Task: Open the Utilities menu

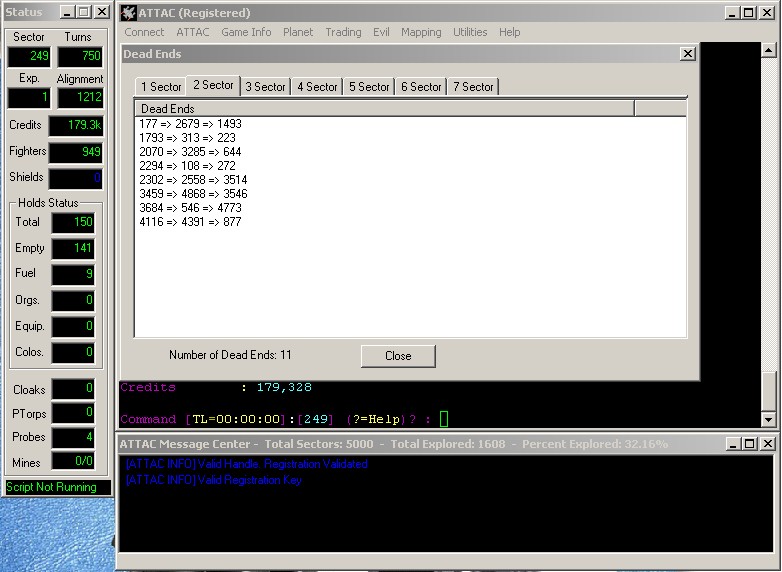Action: [470, 32]
